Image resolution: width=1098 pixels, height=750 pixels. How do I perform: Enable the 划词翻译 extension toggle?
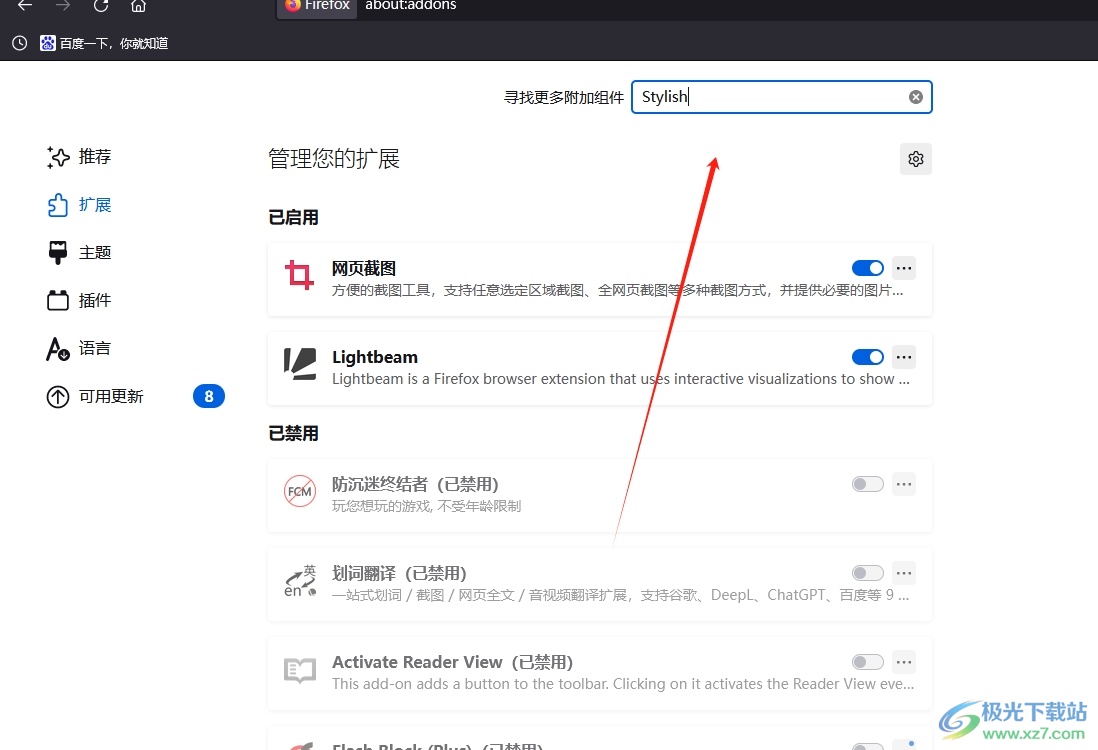(x=868, y=573)
